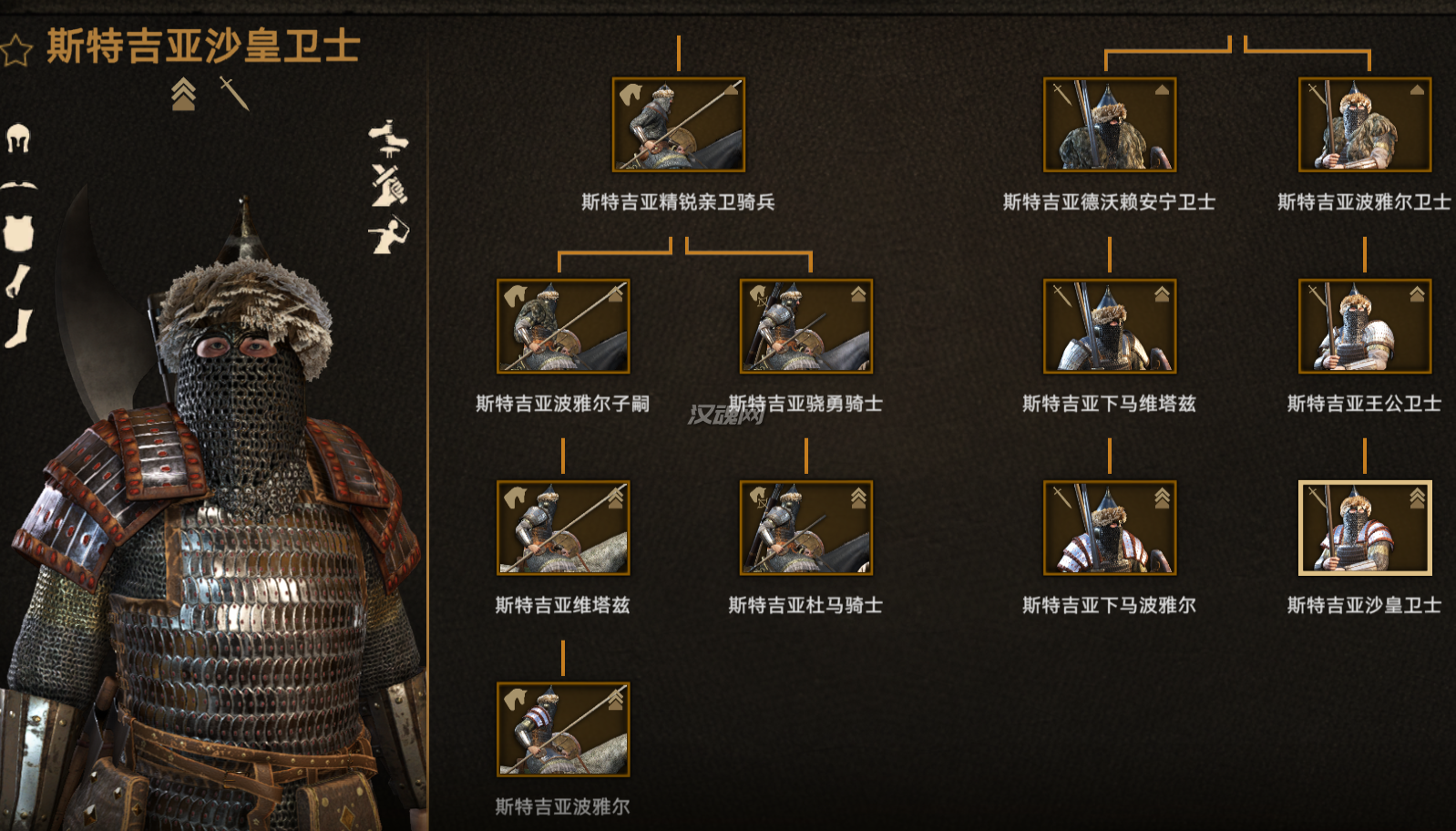This screenshot has height=831, width=1456.
Task: Click the favorite star beside 斯特吉亚沙皇卫士 title
Action: [16, 49]
